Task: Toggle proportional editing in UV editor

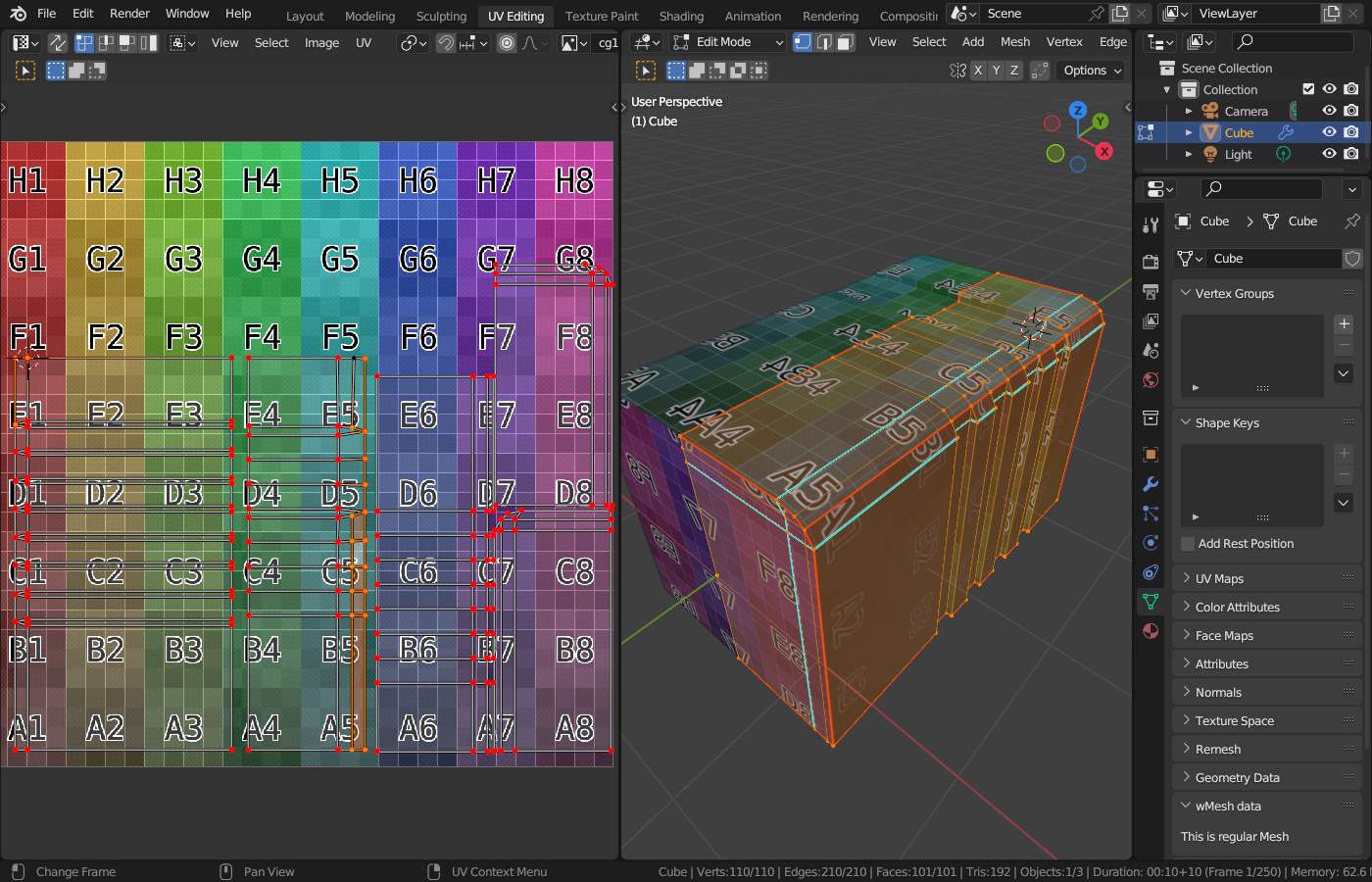Action: pyautogui.click(x=507, y=43)
